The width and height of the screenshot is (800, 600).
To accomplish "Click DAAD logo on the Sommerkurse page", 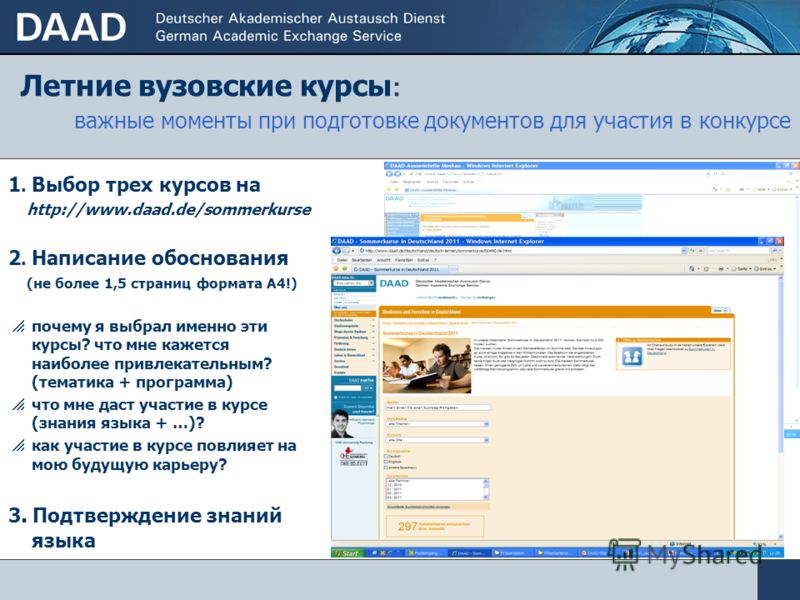I will pyautogui.click(x=394, y=284).
